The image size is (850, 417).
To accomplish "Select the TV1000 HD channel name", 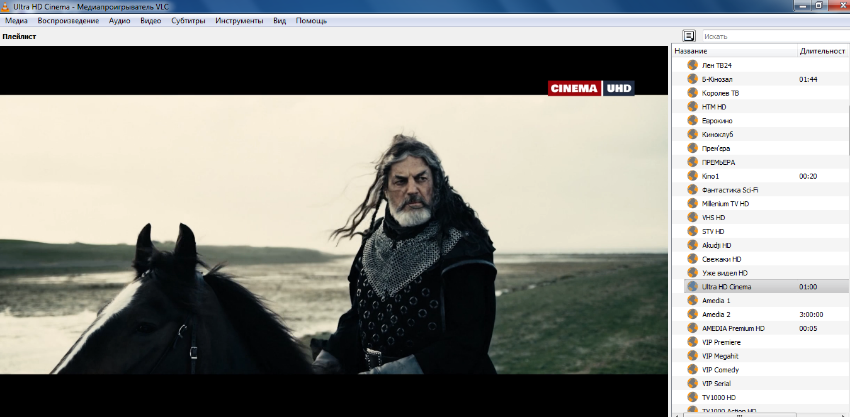I will 719,397.
